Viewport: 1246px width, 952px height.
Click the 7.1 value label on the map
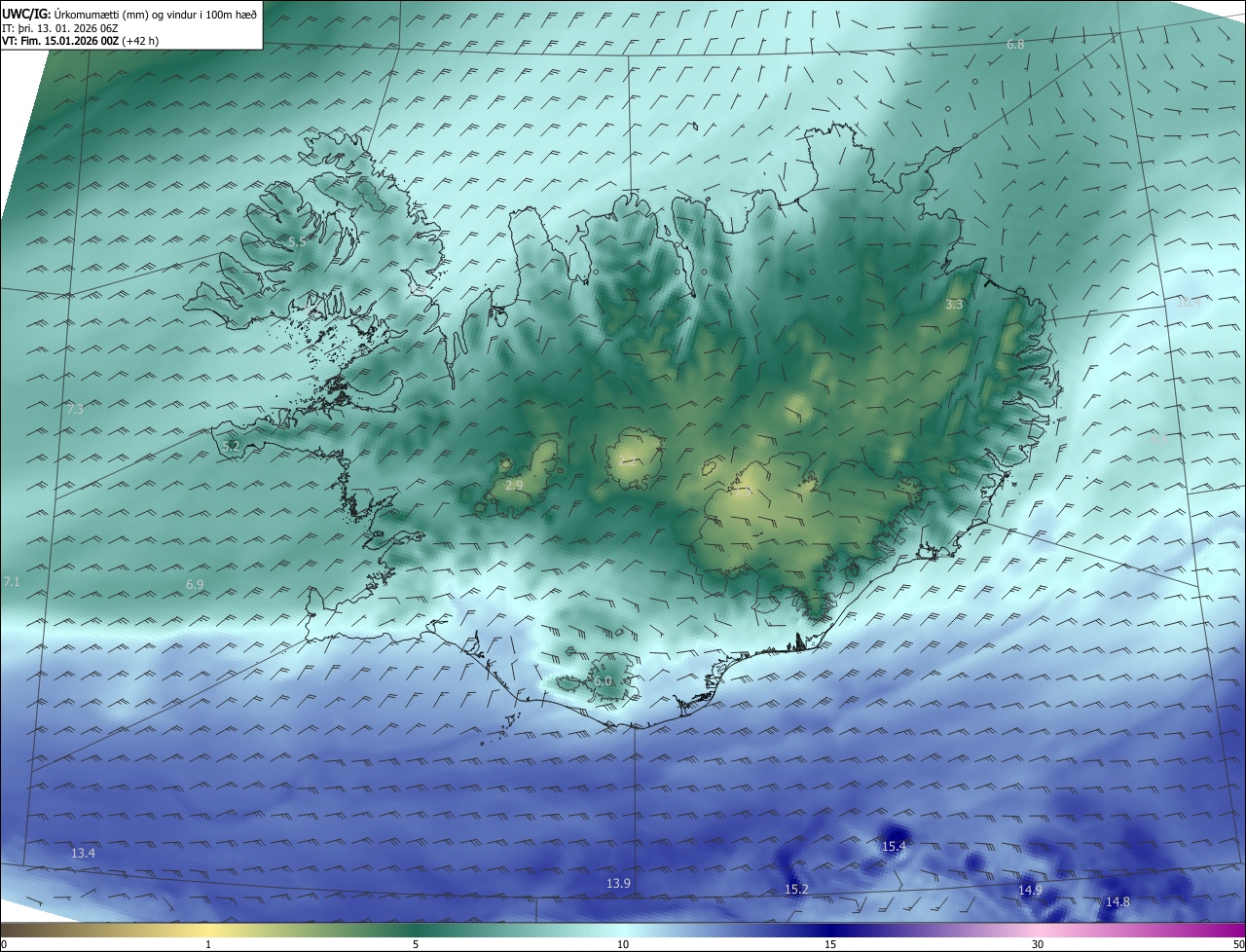click(12, 581)
